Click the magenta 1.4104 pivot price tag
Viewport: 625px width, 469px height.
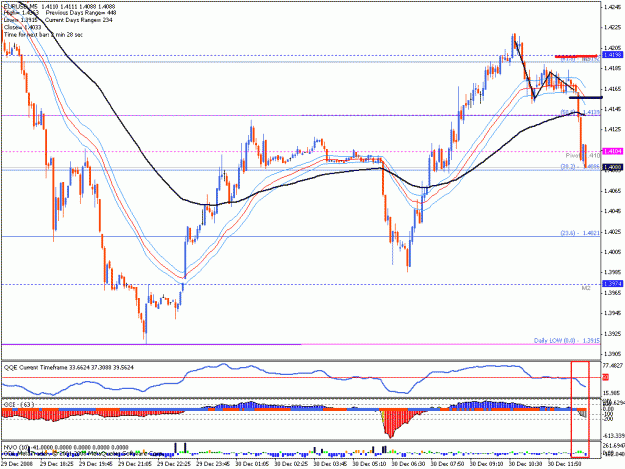pos(613,151)
